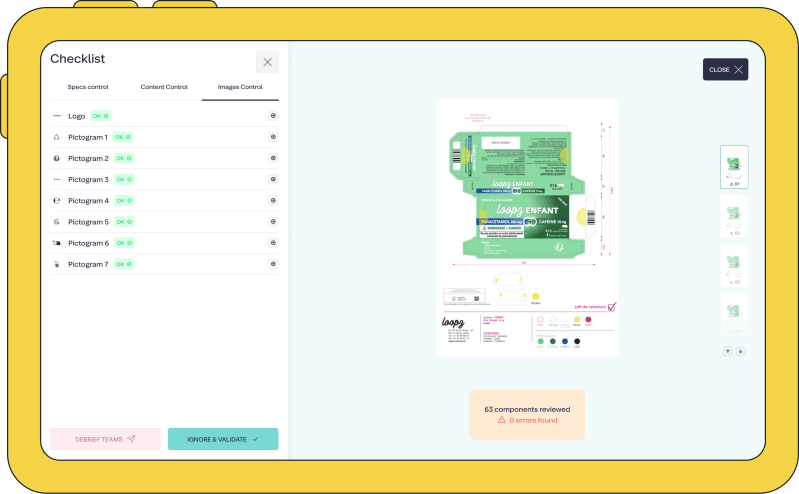Click the black color swatch in artwork legend
Viewport: 799px width, 494px height.
[577, 341]
